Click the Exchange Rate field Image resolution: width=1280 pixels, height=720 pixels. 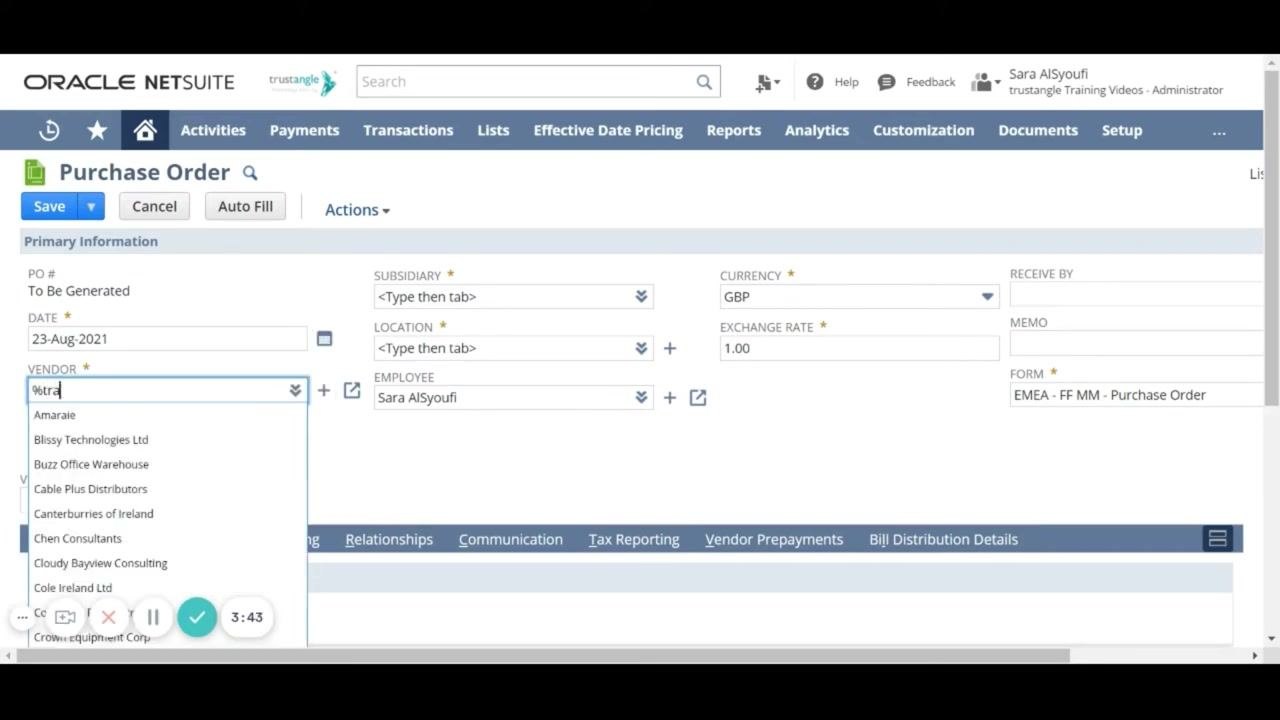click(859, 348)
